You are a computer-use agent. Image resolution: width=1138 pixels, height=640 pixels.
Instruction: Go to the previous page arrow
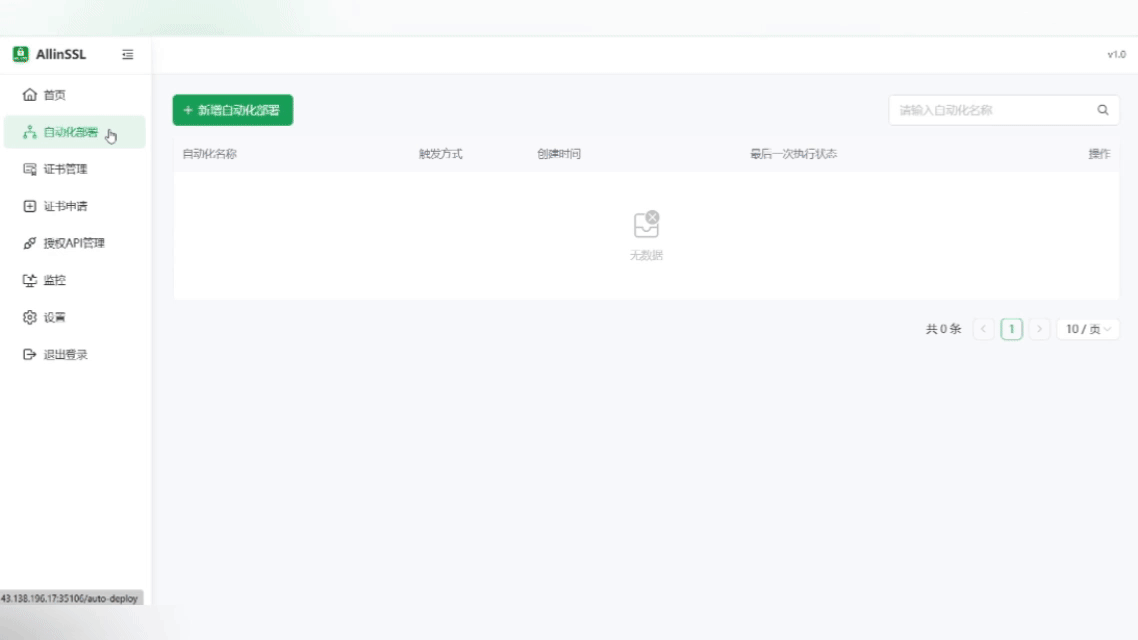click(983, 329)
